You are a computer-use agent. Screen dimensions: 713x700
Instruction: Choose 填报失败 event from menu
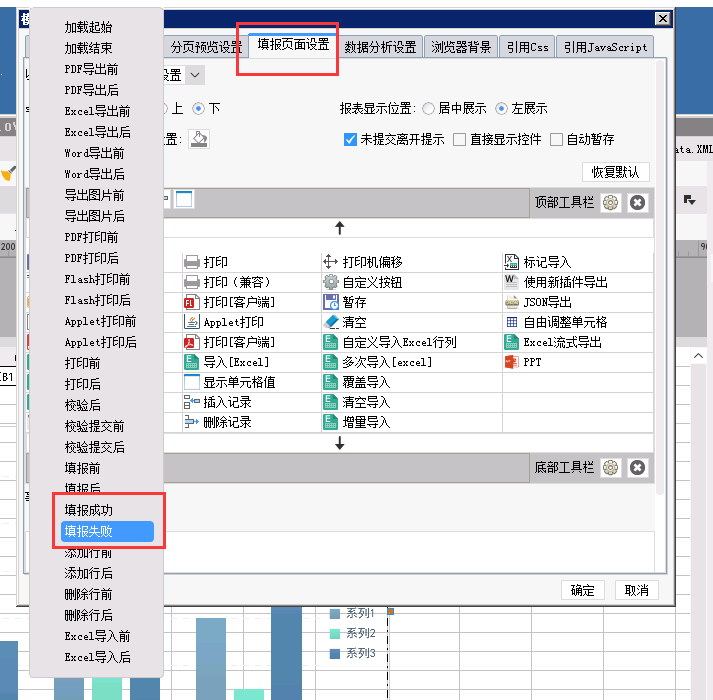(x=107, y=531)
